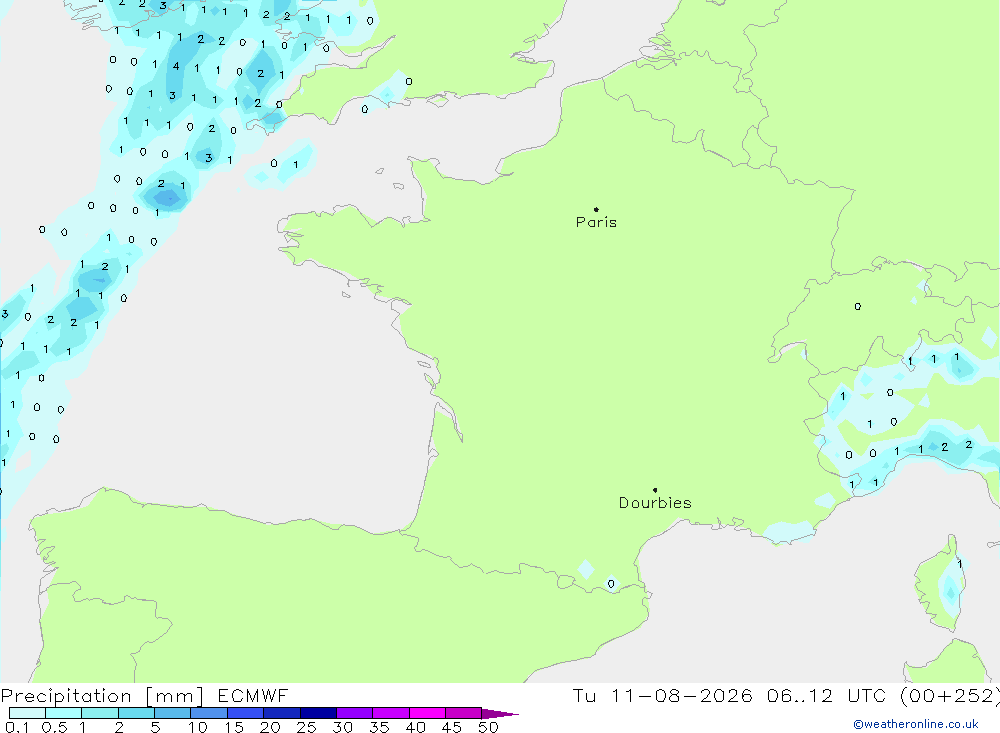This screenshot has height=733, width=1000.
Task: Select the 2–5 mm legend color swatch
Action: pyautogui.click(x=136, y=713)
